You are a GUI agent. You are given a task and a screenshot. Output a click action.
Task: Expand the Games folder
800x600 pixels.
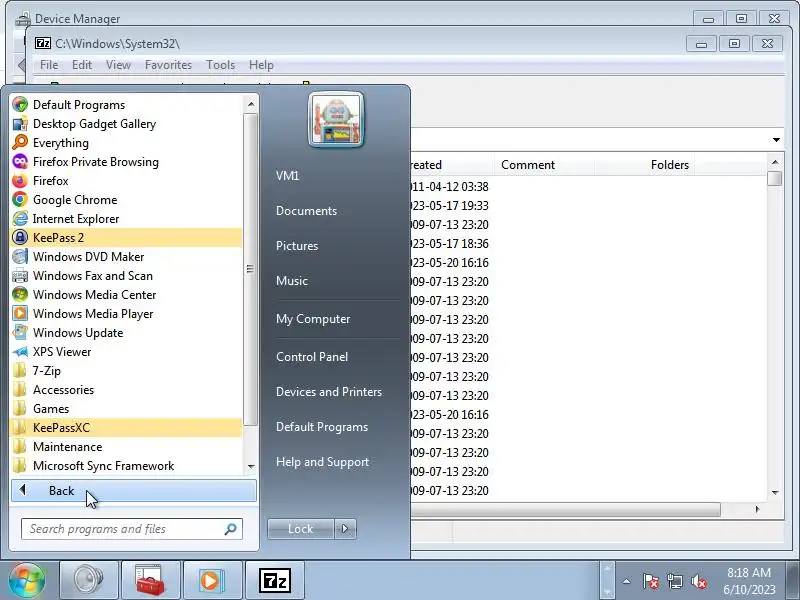tap(126, 409)
